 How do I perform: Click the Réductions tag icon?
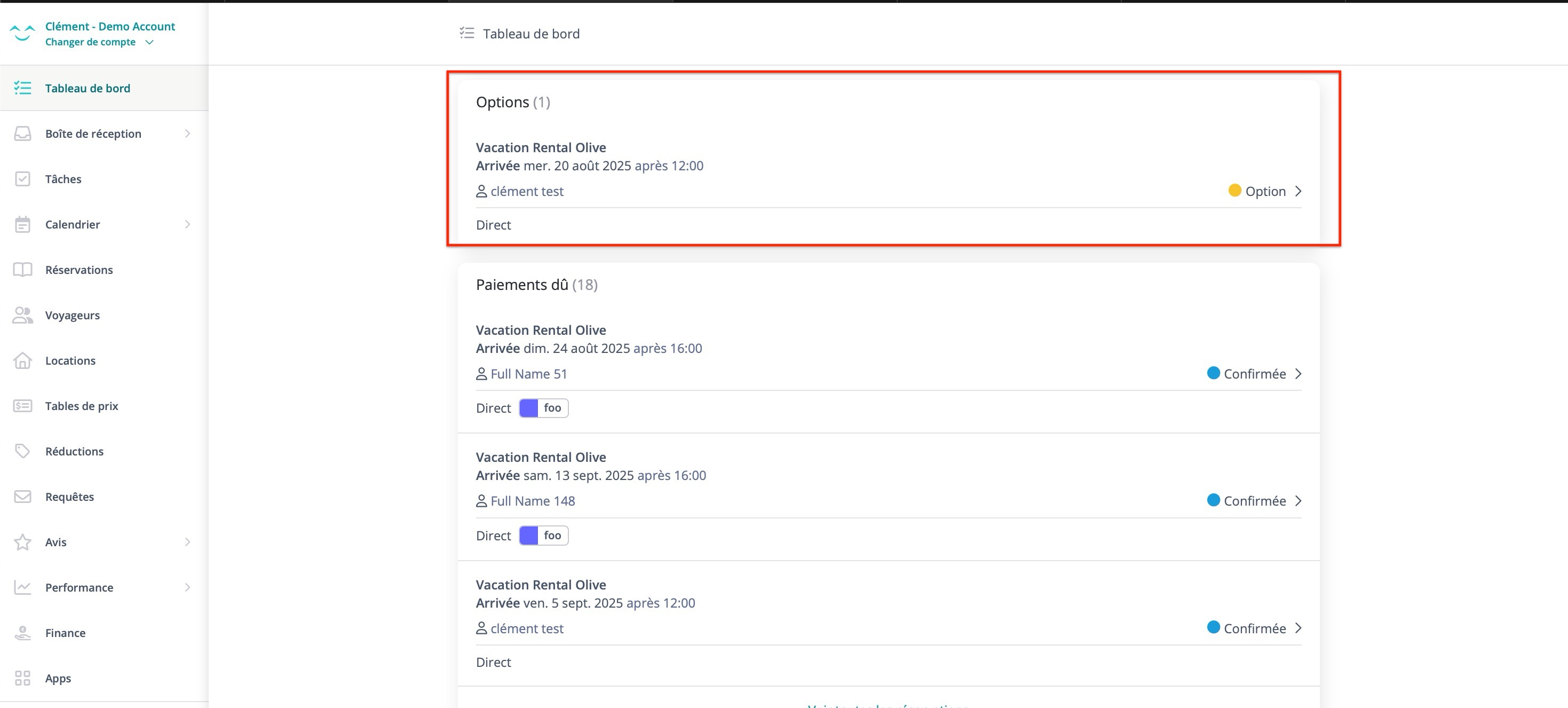[x=22, y=451]
